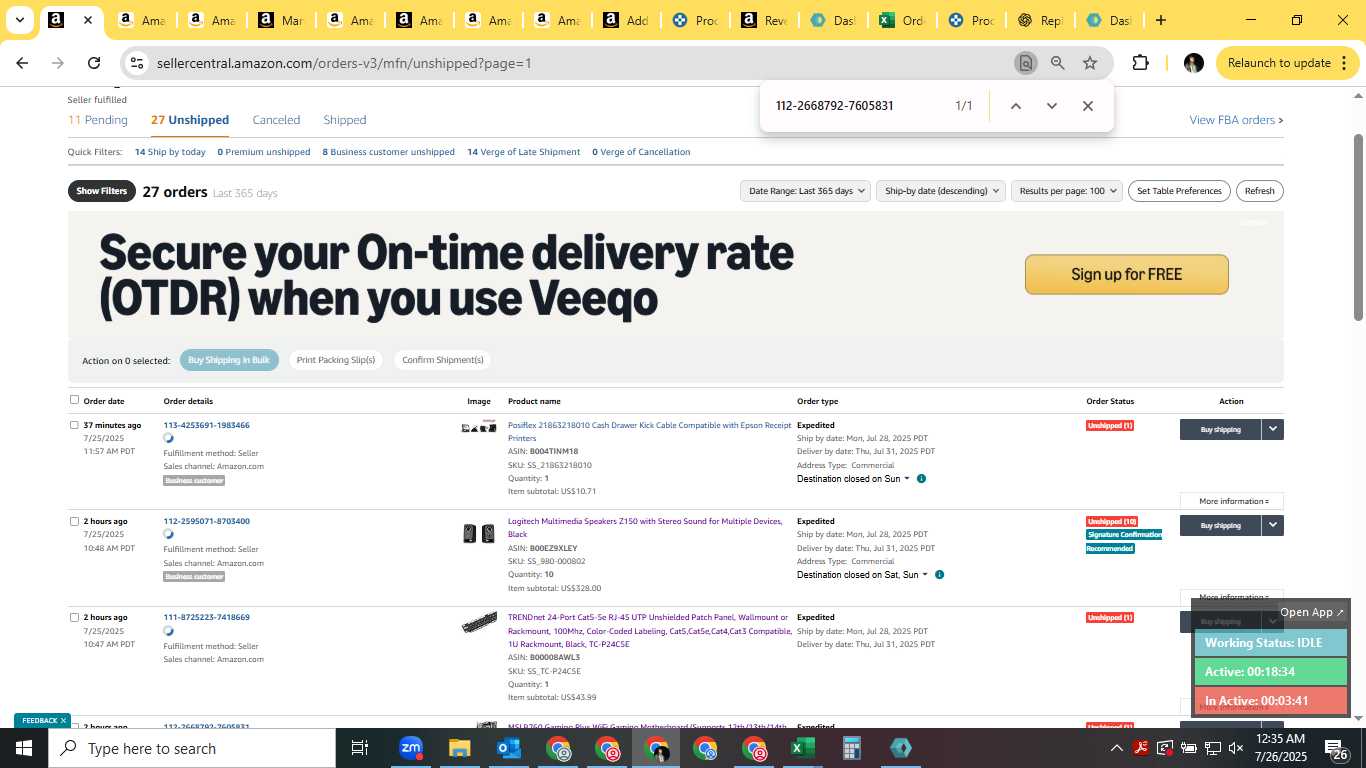Click the Refresh button
1366x768 pixels.
pyautogui.click(x=1259, y=191)
